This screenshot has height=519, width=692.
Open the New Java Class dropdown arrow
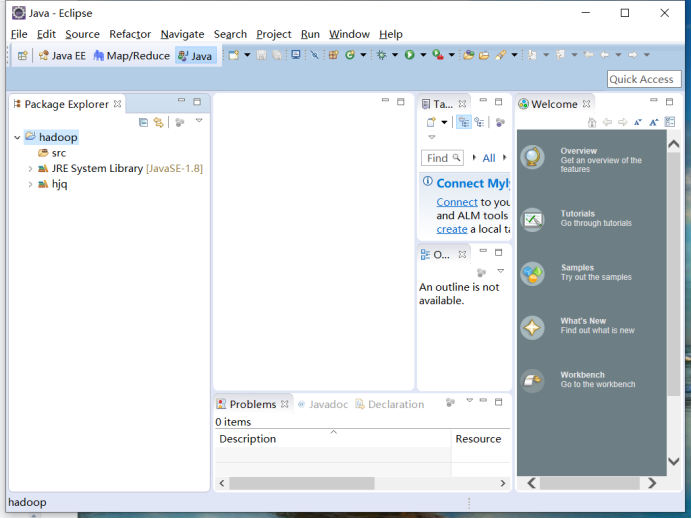[363, 55]
